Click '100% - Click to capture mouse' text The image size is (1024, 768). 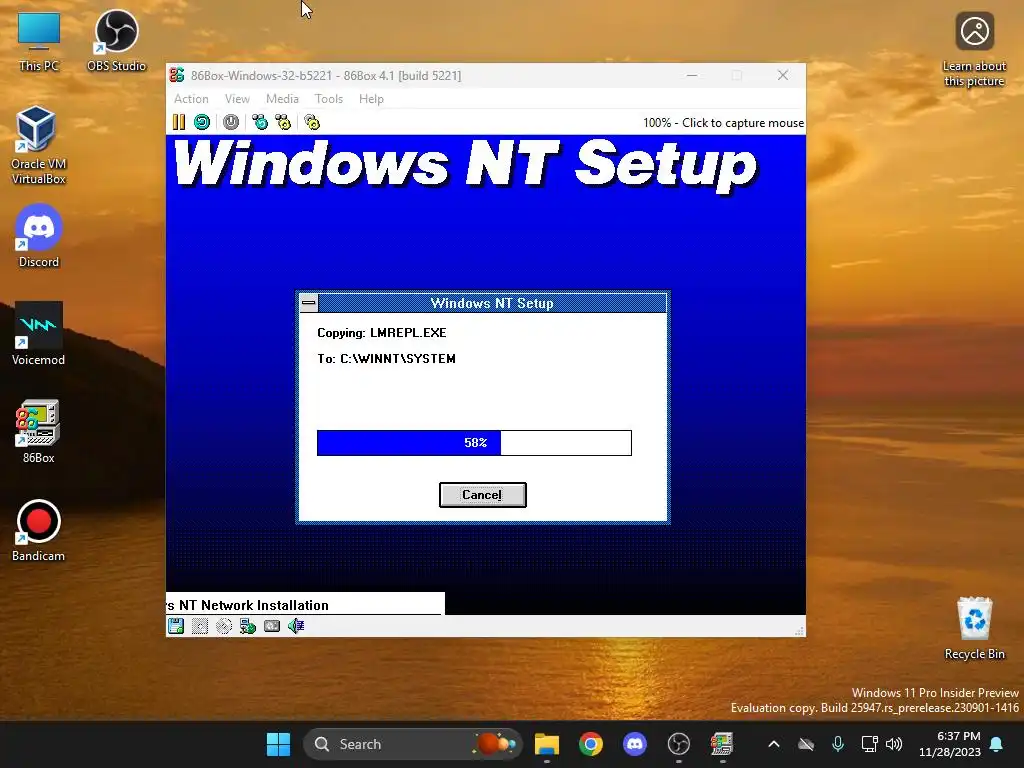click(723, 123)
